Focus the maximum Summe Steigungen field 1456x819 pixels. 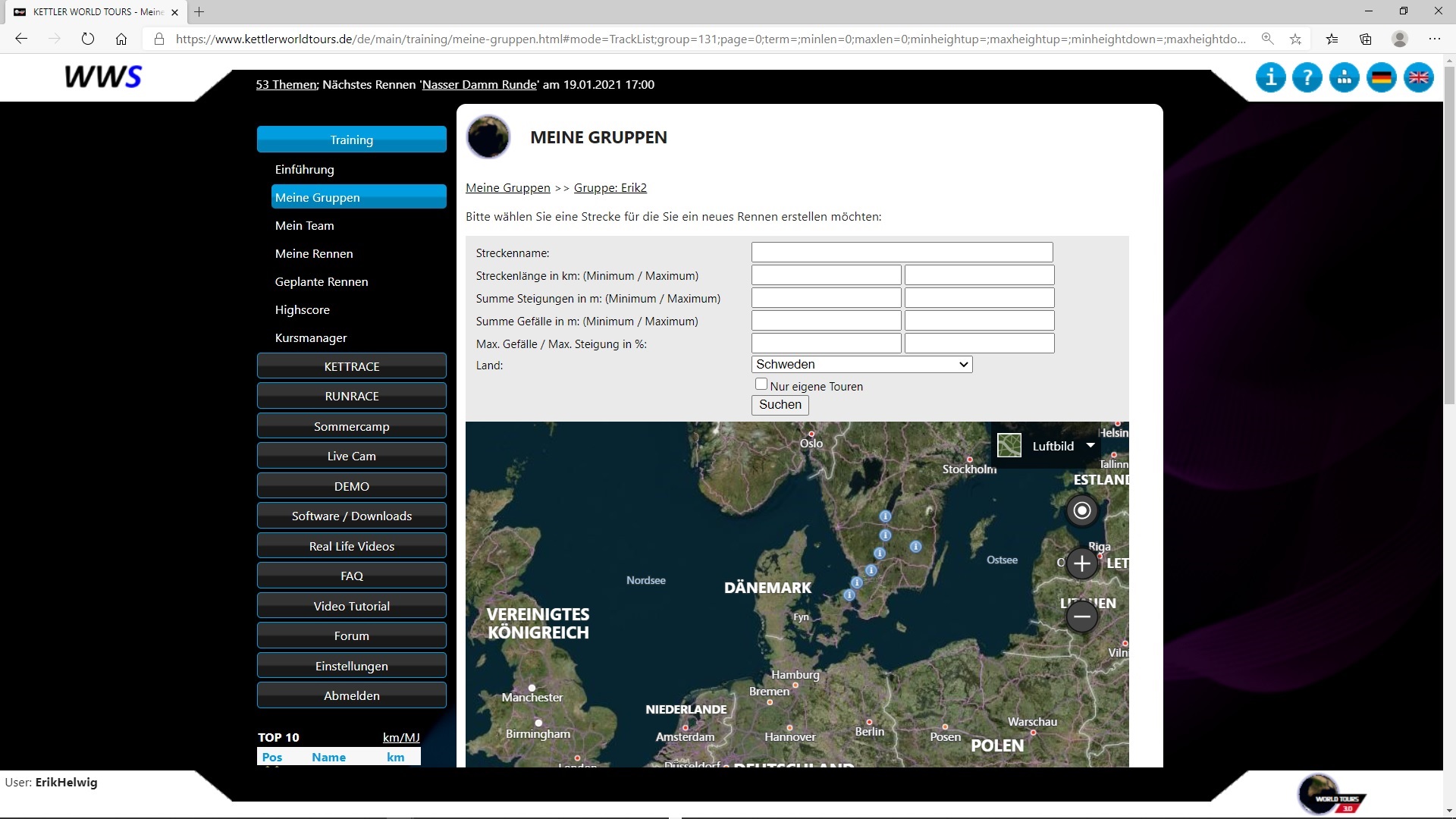tap(980, 298)
